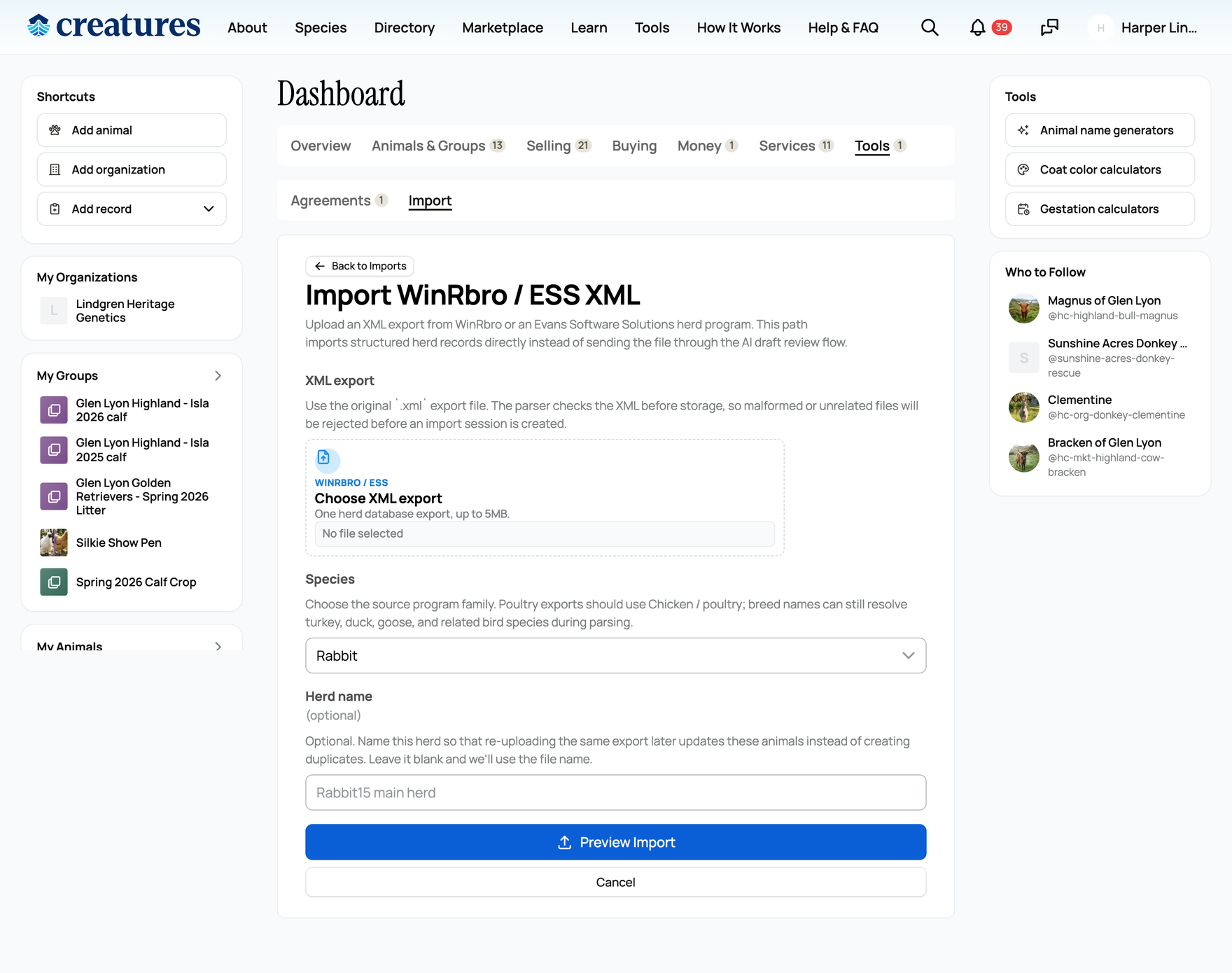Expand My Animals chevron
The height and width of the screenshot is (973, 1232).
pyautogui.click(x=218, y=646)
